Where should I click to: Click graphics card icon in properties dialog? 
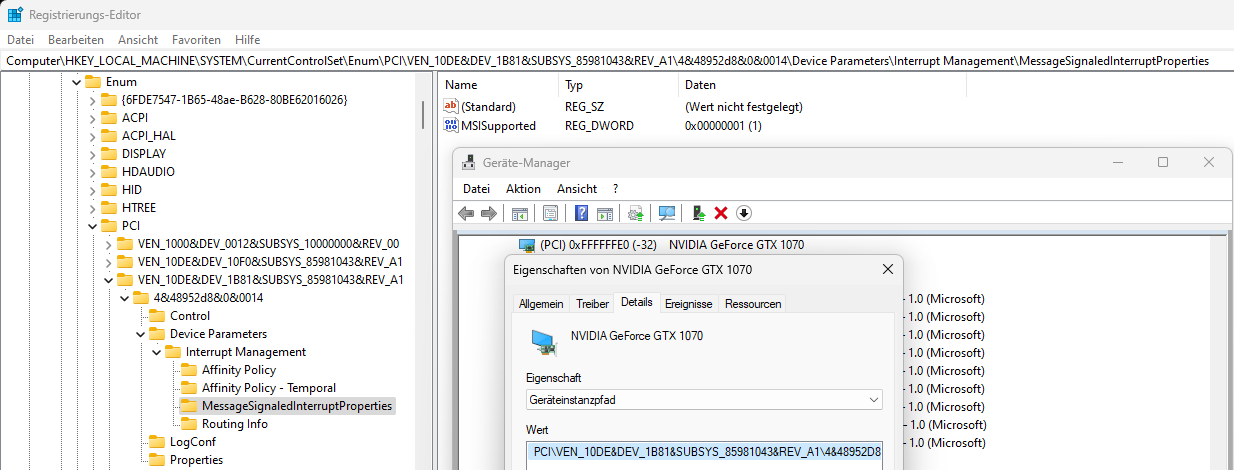(544, 342)
